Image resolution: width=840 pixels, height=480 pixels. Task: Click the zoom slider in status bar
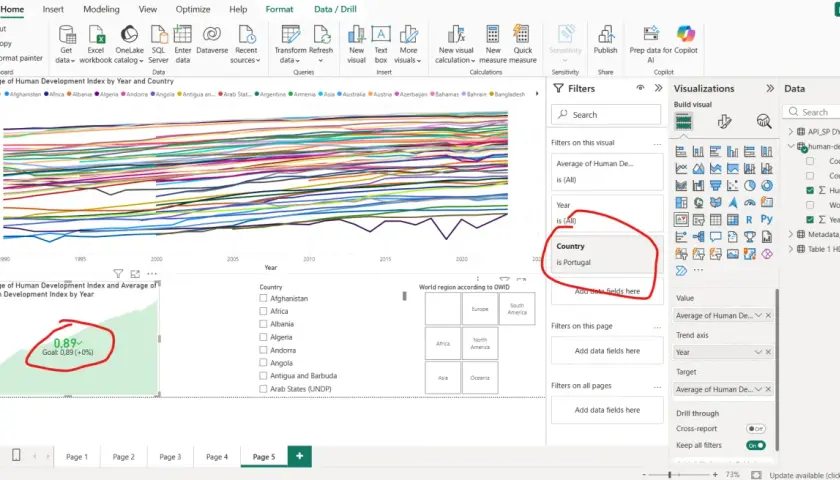[679, 475]
